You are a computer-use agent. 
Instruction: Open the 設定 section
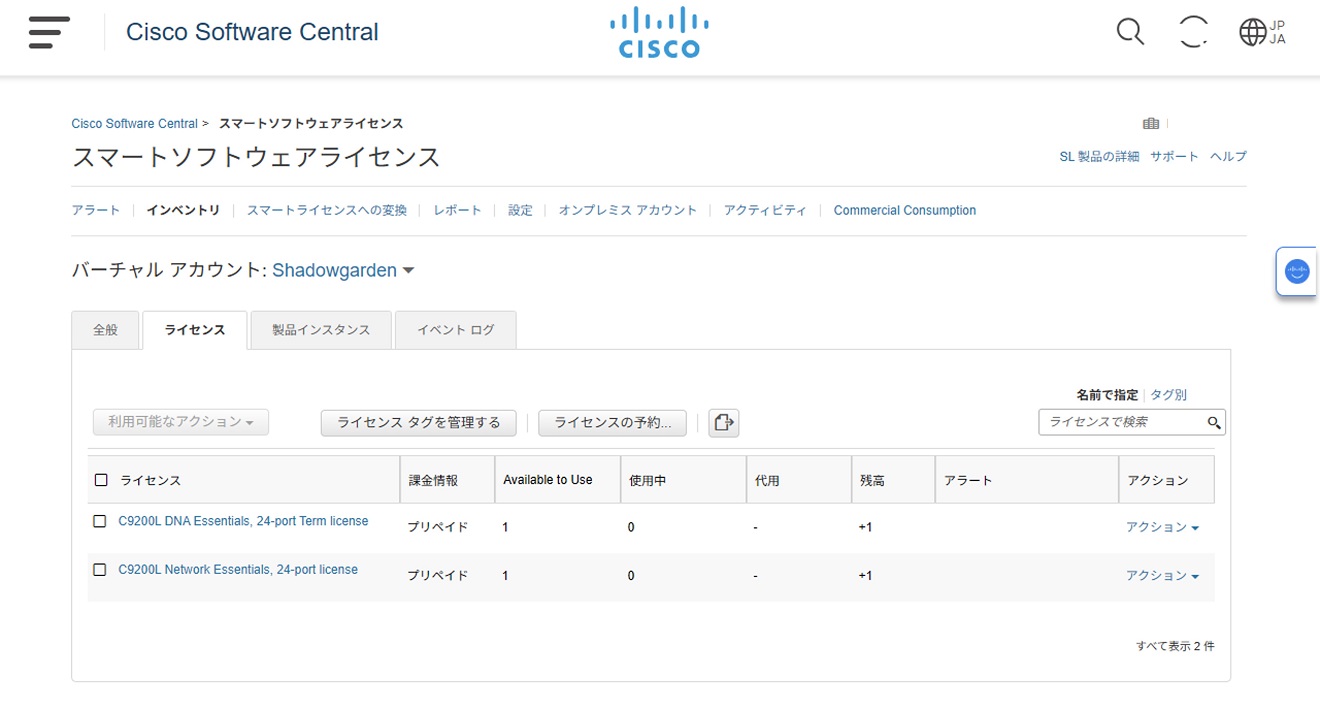[520, 210]
